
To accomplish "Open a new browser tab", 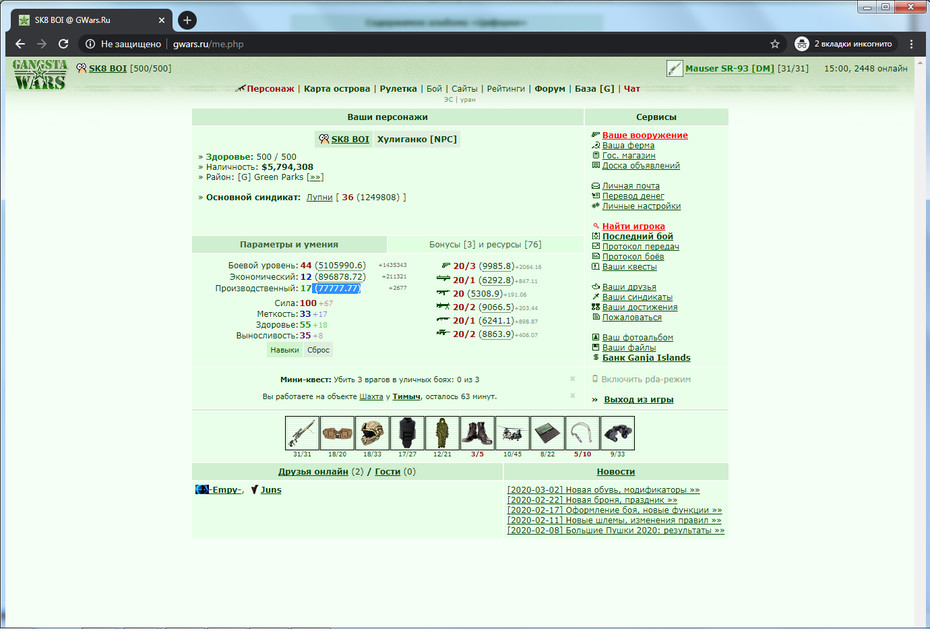I will coord(187,20).
